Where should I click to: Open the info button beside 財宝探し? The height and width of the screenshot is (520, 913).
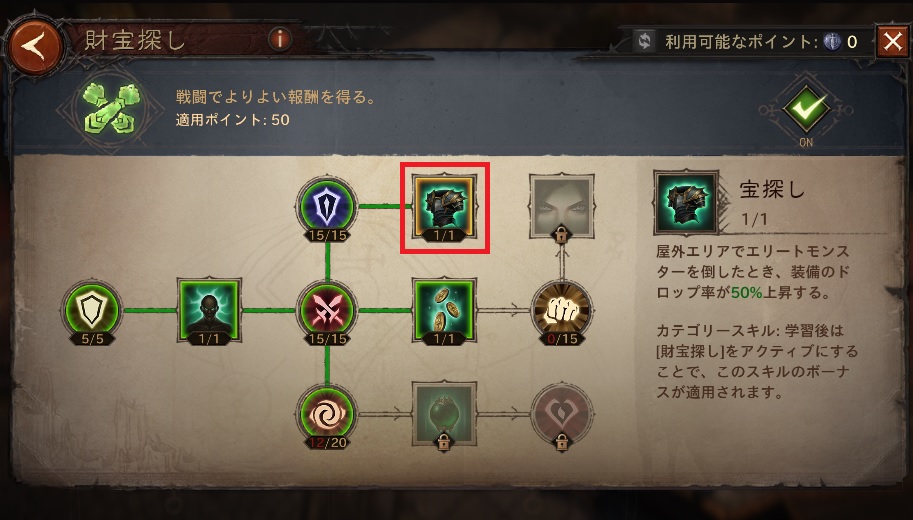point(280,39)
